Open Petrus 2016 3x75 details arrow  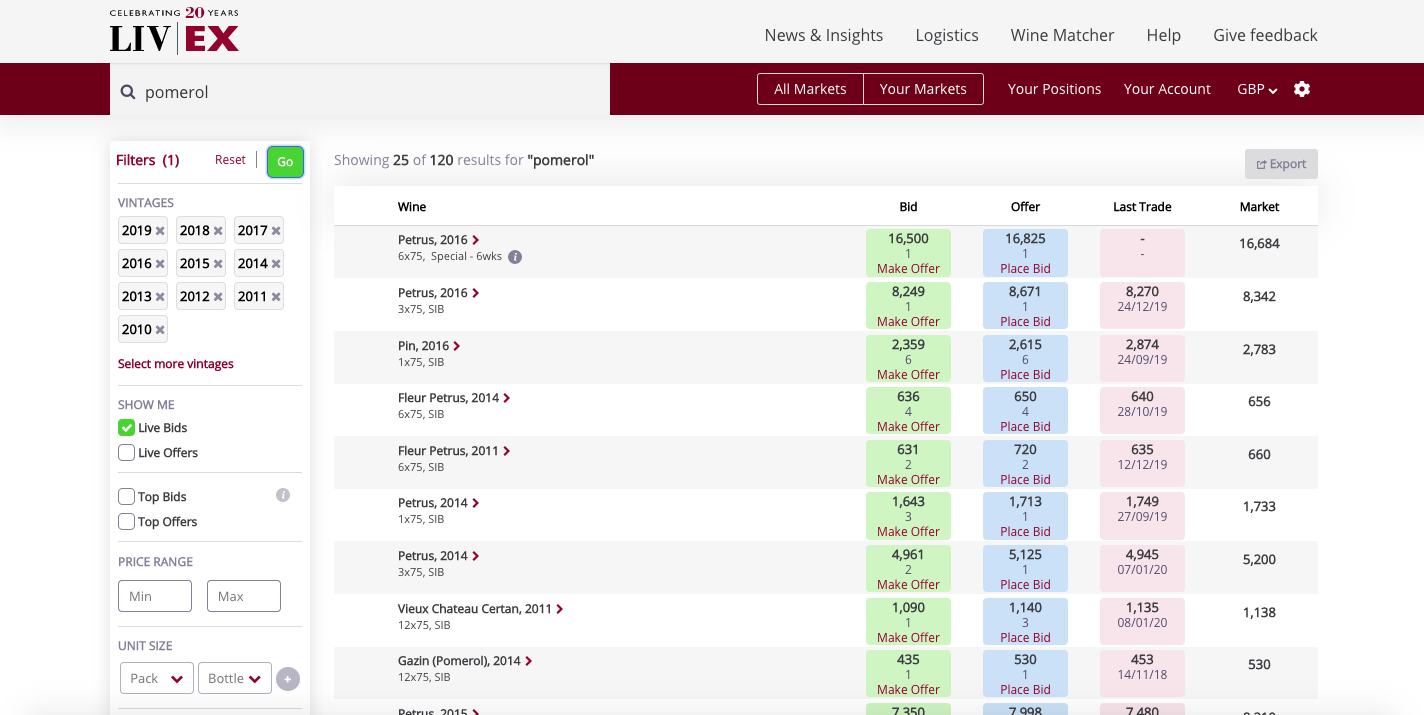coord(476,293)
